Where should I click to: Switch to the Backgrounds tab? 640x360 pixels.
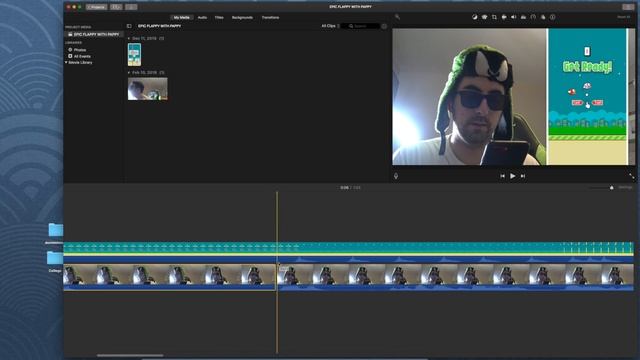pos(242,18)
